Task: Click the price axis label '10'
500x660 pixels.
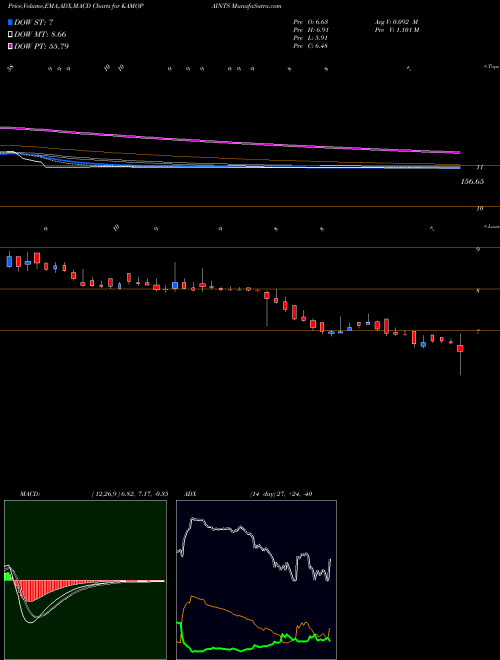Action: click(479, 208)
